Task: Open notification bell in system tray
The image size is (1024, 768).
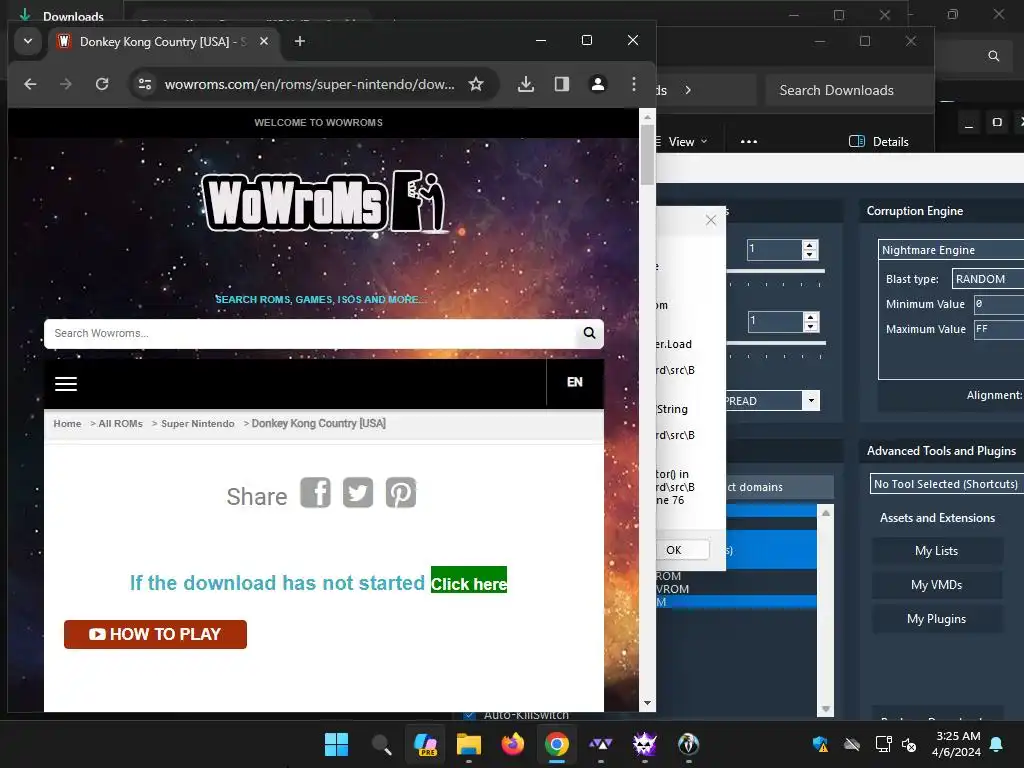Action: pos(997,744)
